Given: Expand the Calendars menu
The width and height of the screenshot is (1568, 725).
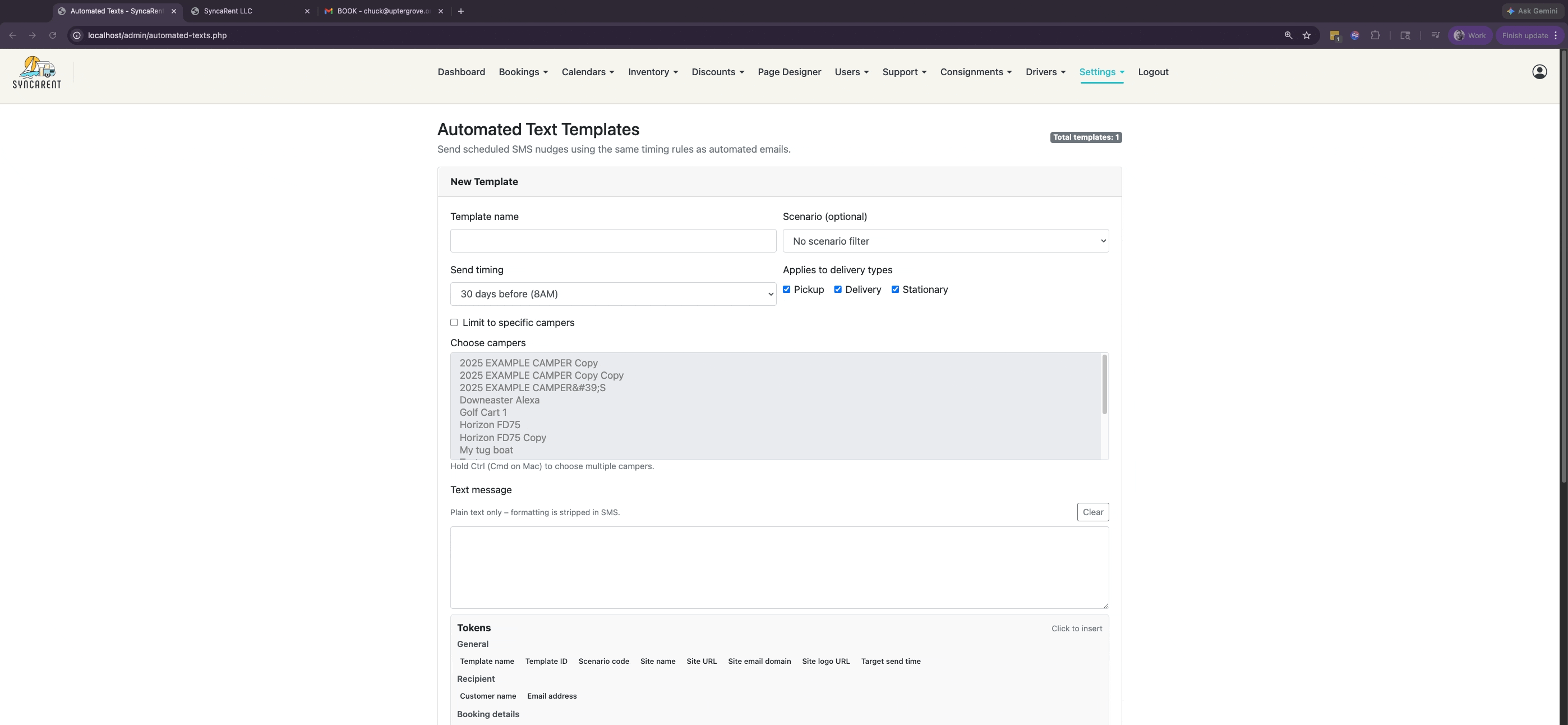Looking at the screenshot, I should [587, 72].
